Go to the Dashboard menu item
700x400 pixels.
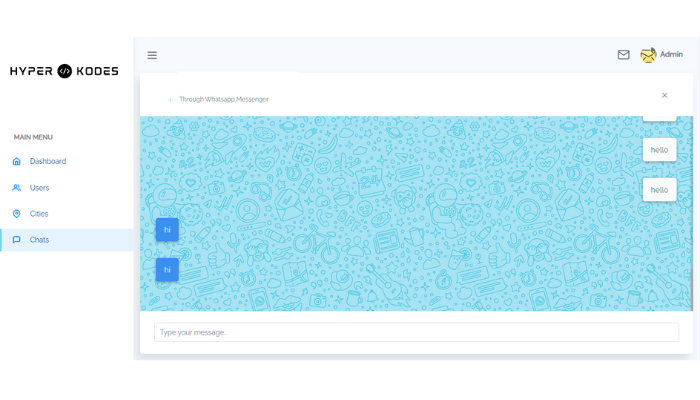[47, 161]
